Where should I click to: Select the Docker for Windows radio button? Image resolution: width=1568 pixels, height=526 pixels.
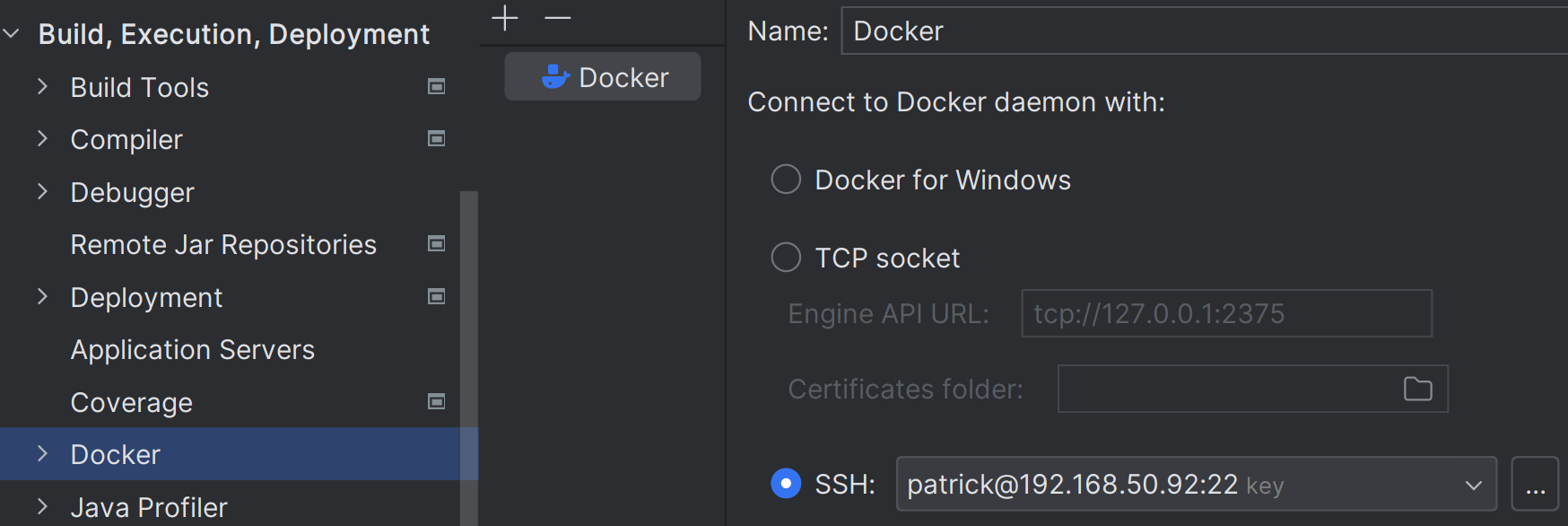(x=786, y=180)
